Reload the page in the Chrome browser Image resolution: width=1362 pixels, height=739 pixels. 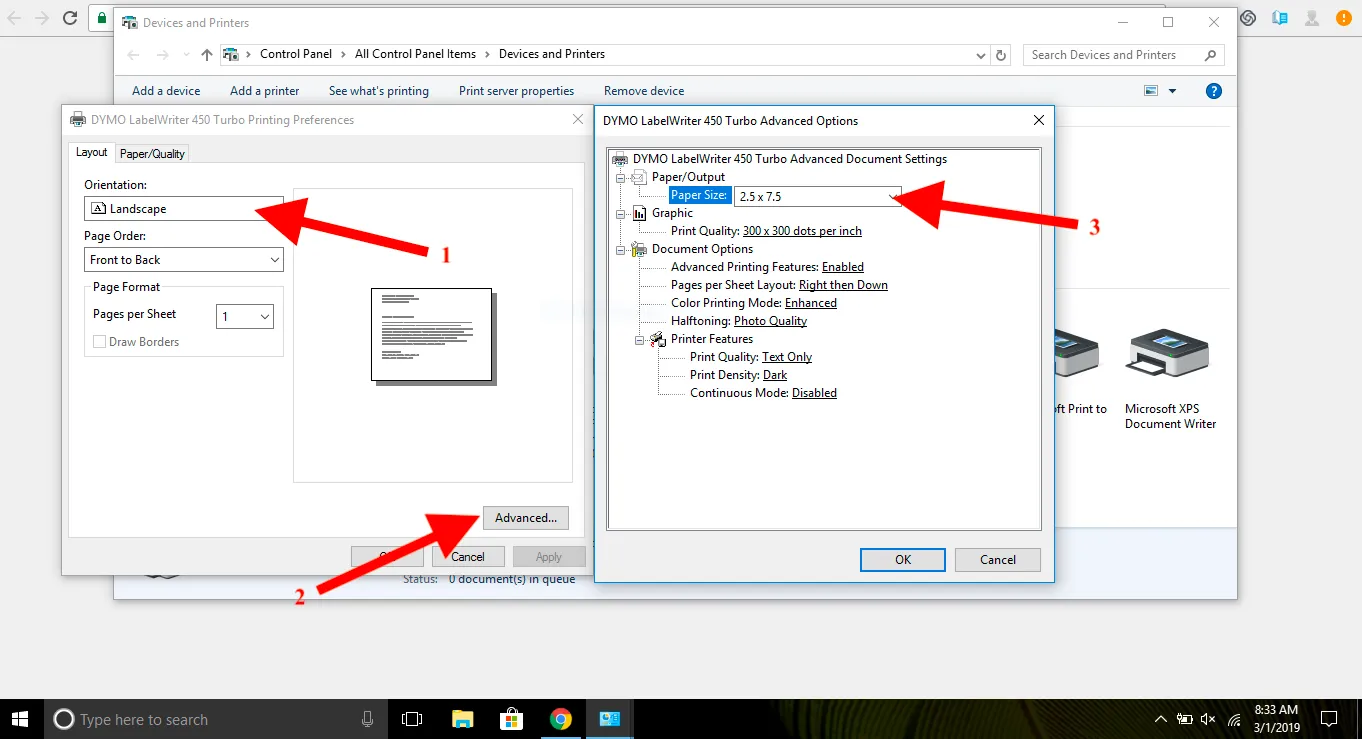70,18
